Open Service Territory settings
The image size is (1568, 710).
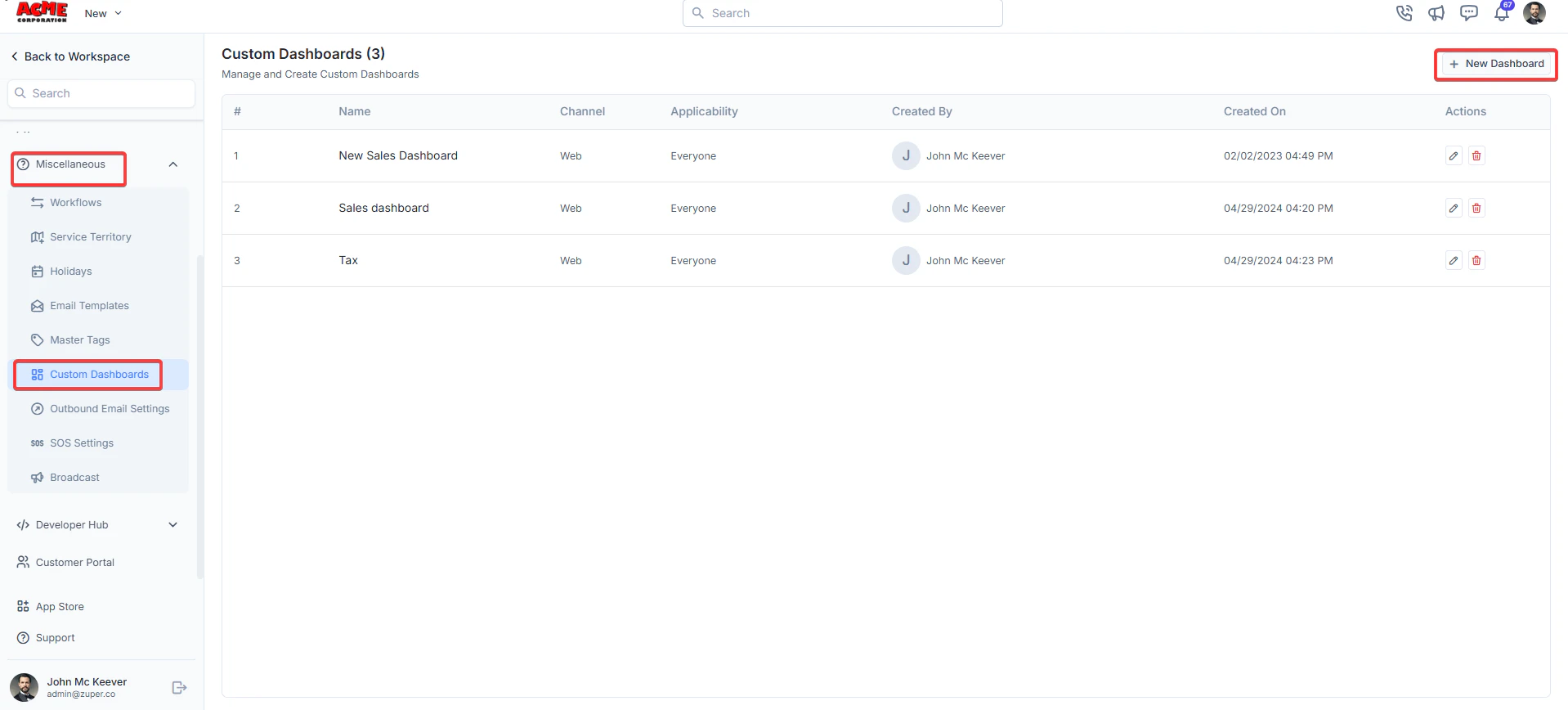[x=90, y=236]
